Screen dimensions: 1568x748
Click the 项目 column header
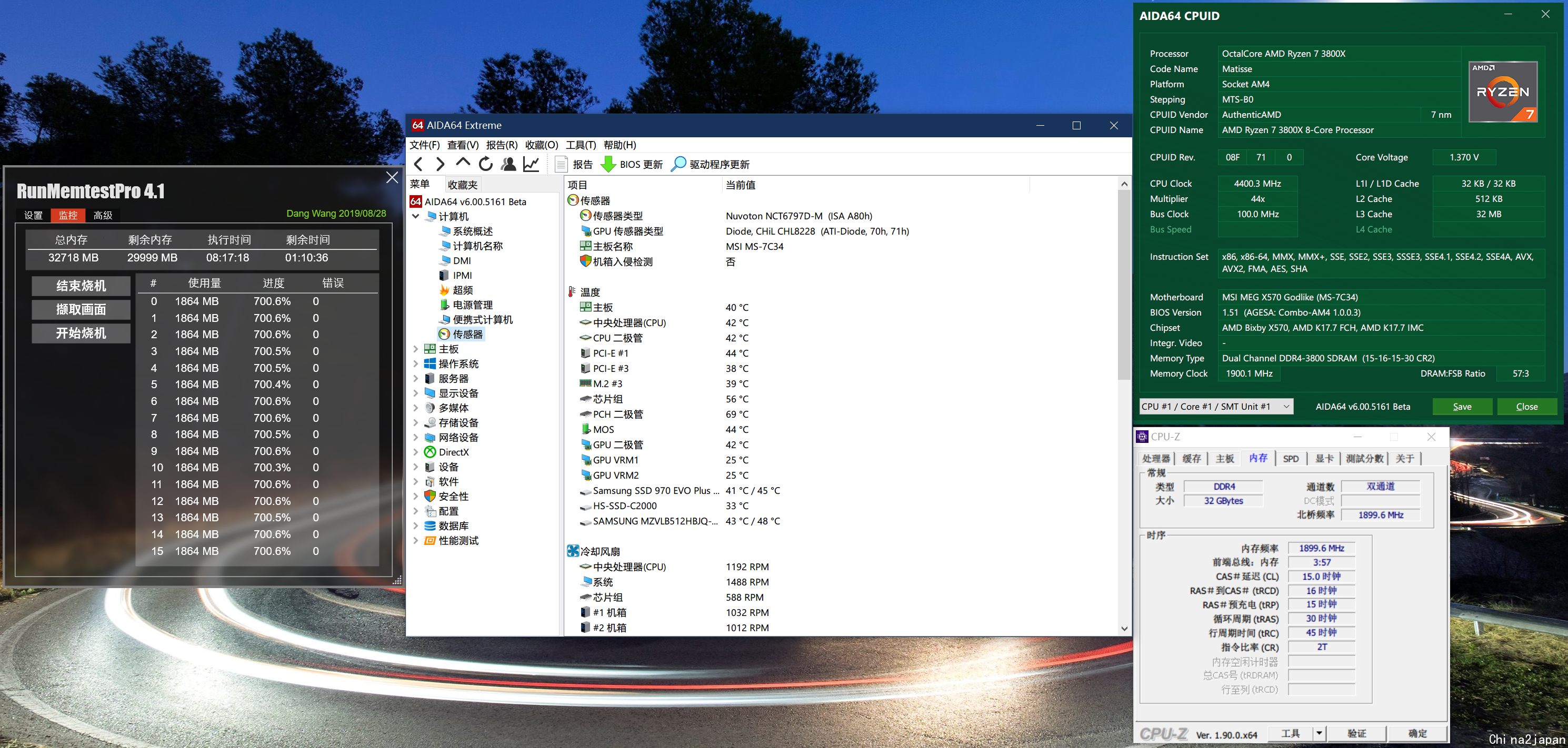click(643, 184)
